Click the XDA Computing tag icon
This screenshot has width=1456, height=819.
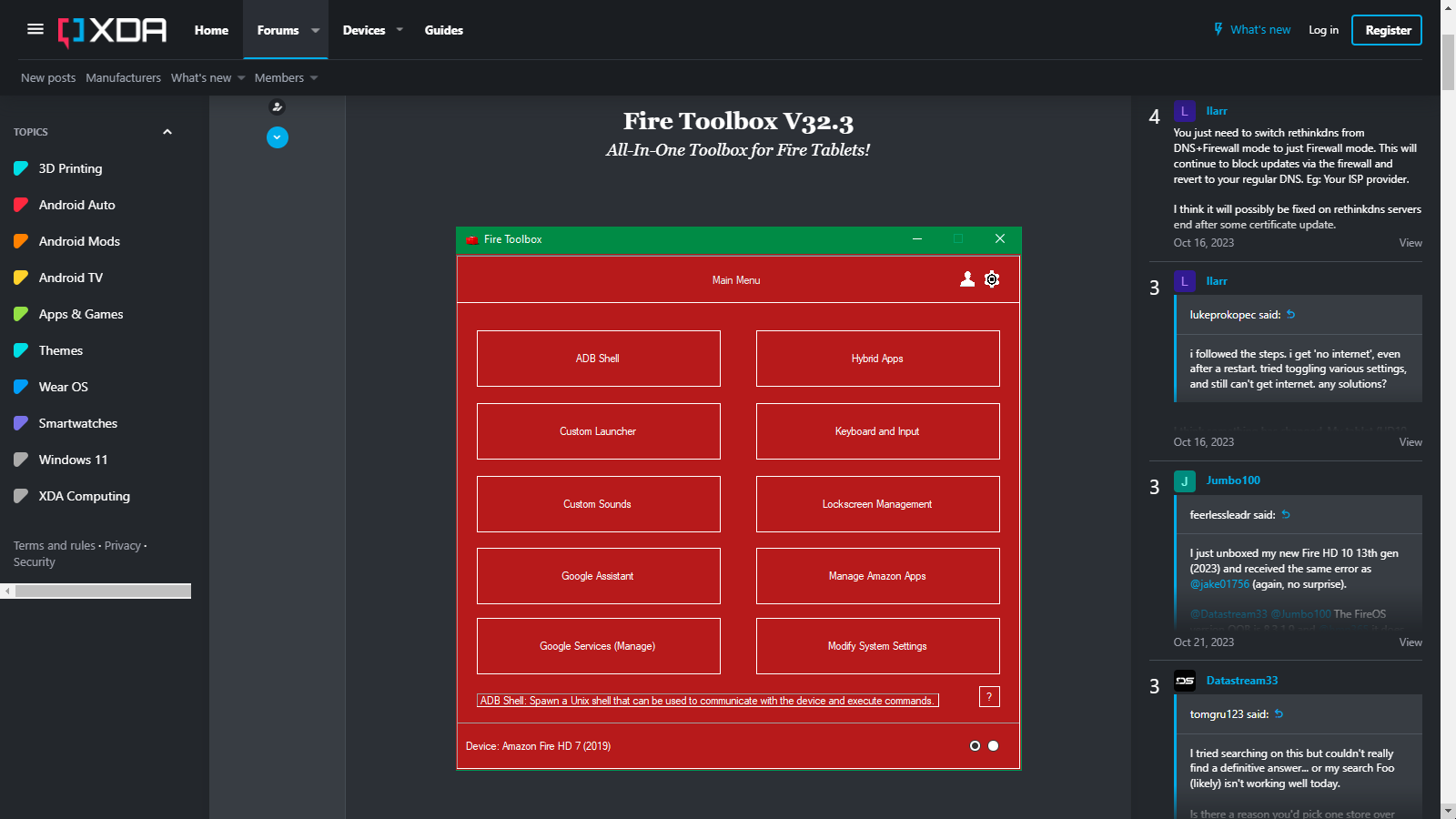[21, 496]
